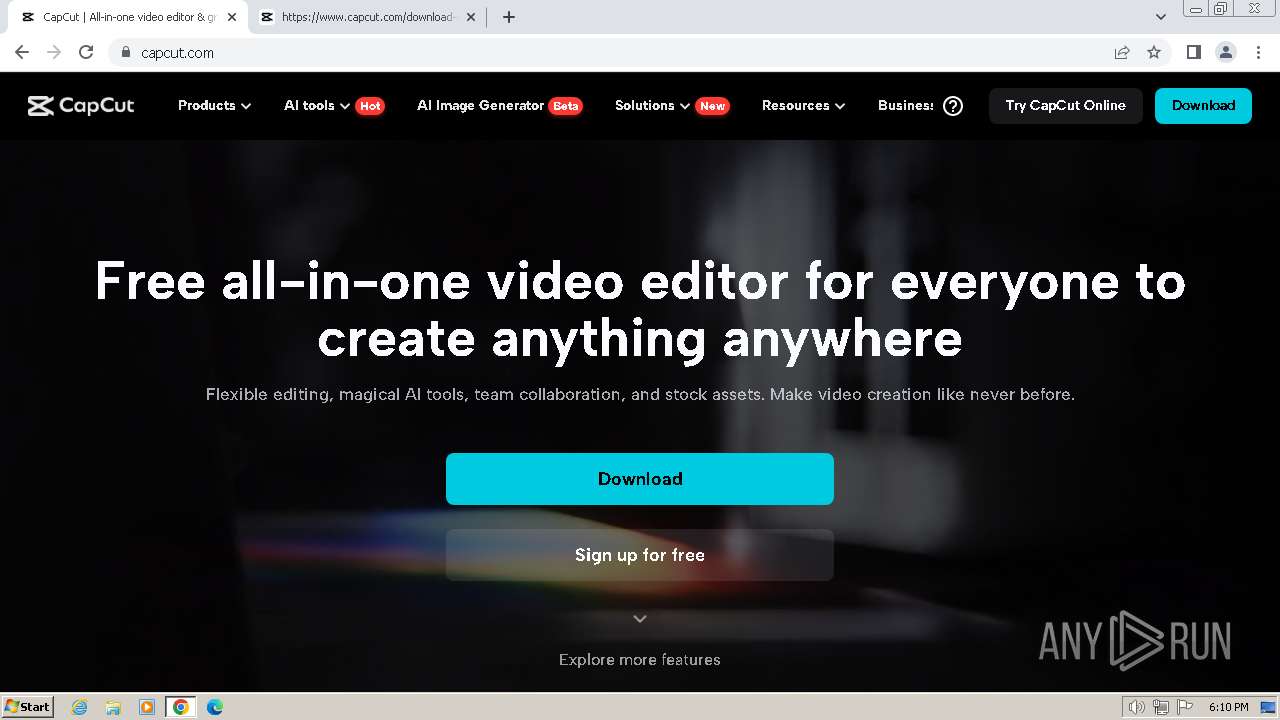Open the help question mark icon

click(x=953, y=106)
